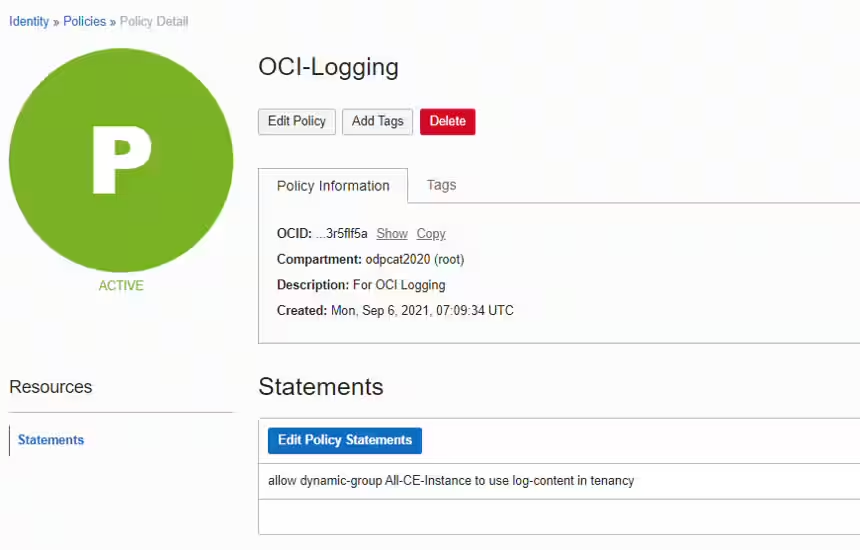Switch to the Tags tab
Image resolution: width=860 pixels, height=550 pixels.
pyautogui.click(x=441, y=185)
